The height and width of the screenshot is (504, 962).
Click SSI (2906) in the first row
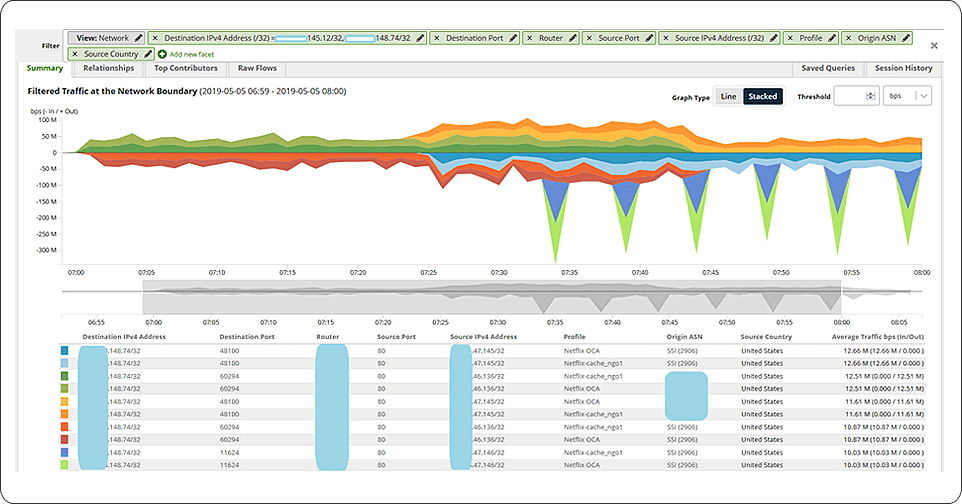click(x=682, y=351)
